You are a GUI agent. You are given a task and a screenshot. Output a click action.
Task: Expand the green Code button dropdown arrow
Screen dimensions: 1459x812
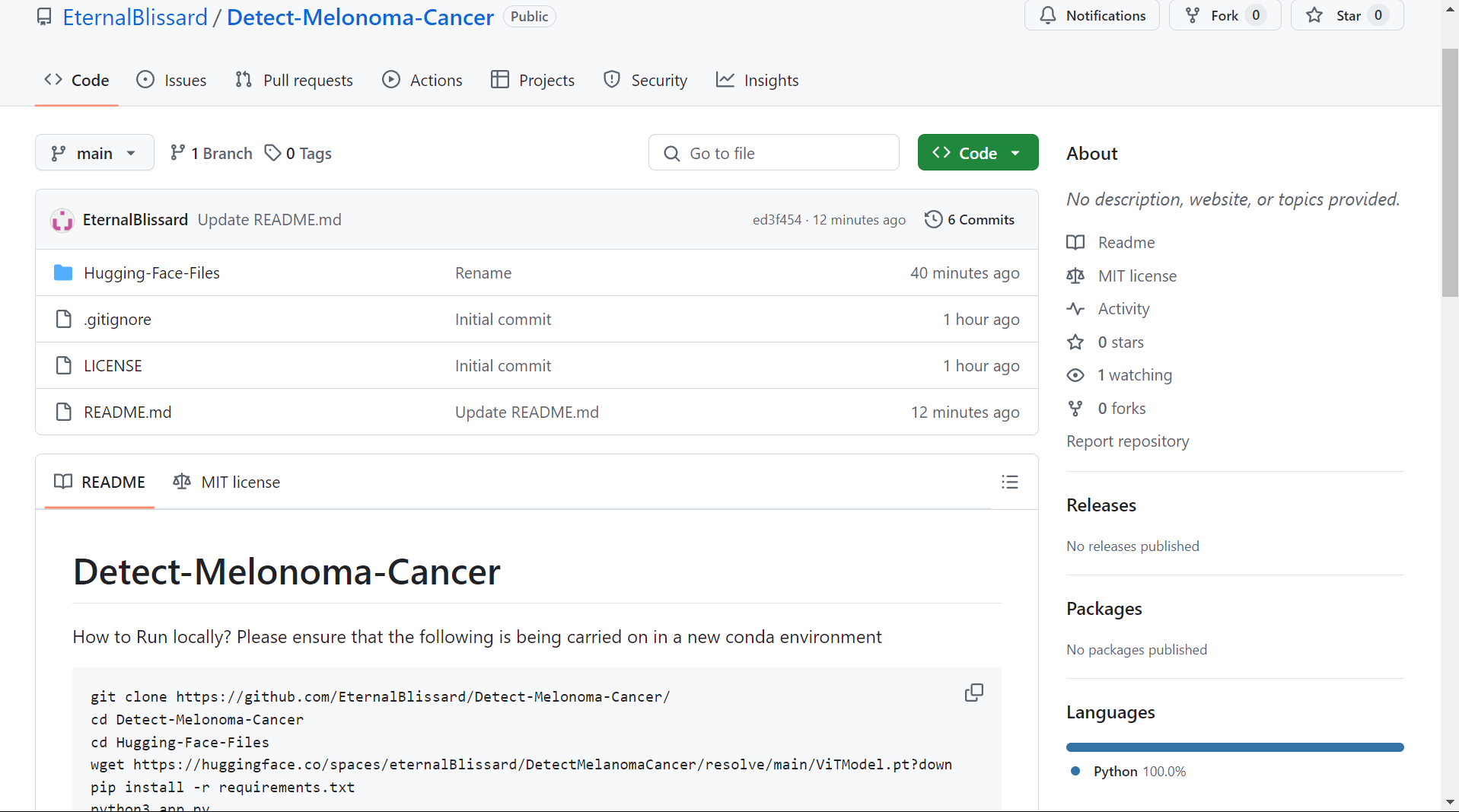point(1016,152)
